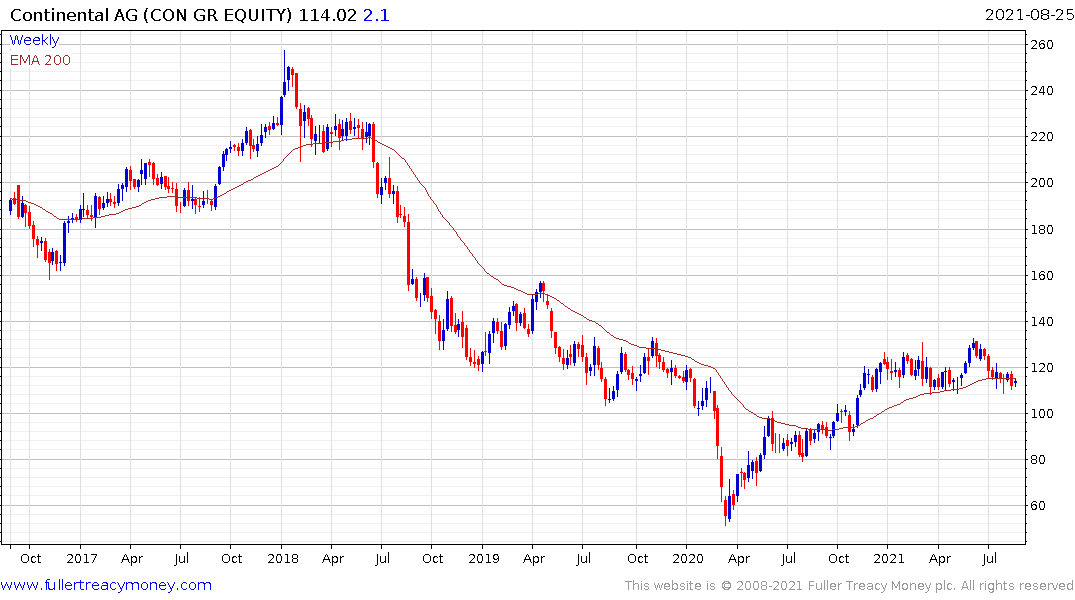Click the 160 price axis label

coord(1042,276)
